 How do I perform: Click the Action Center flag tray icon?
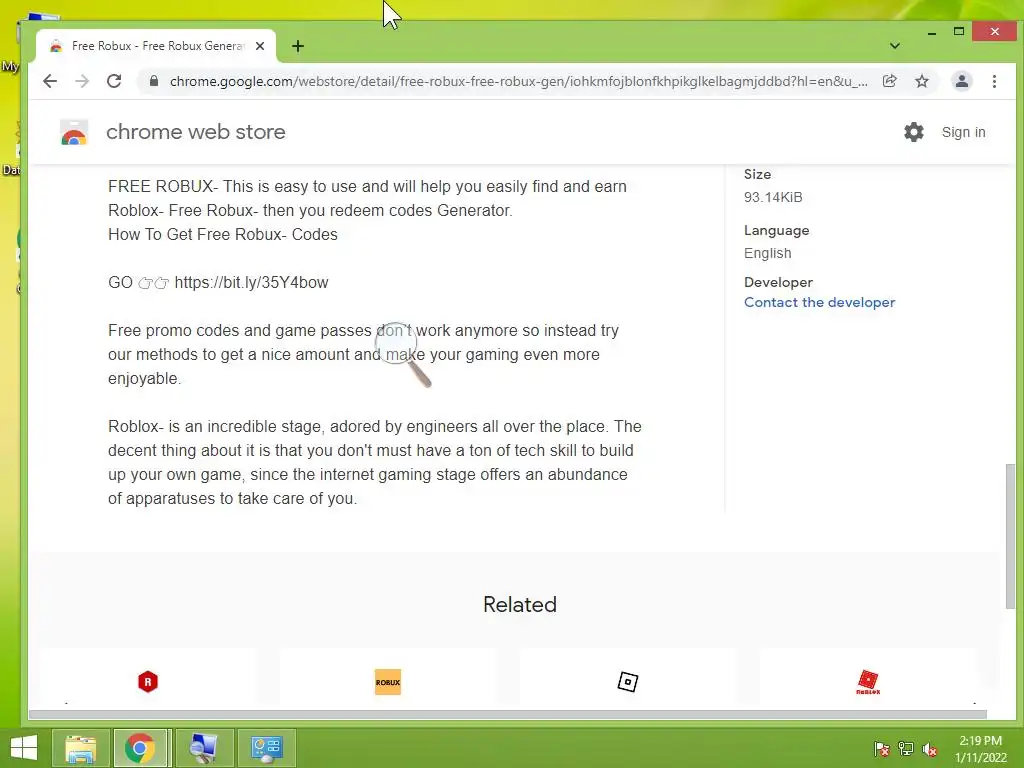tap(882, 748)
